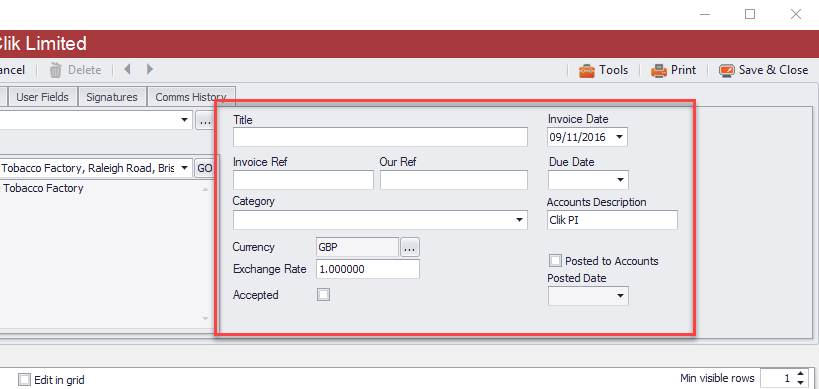Viewport: 819px width, 389px height.
Task: Enable the Edit in grid checkbox
Action: click(24, 380)
